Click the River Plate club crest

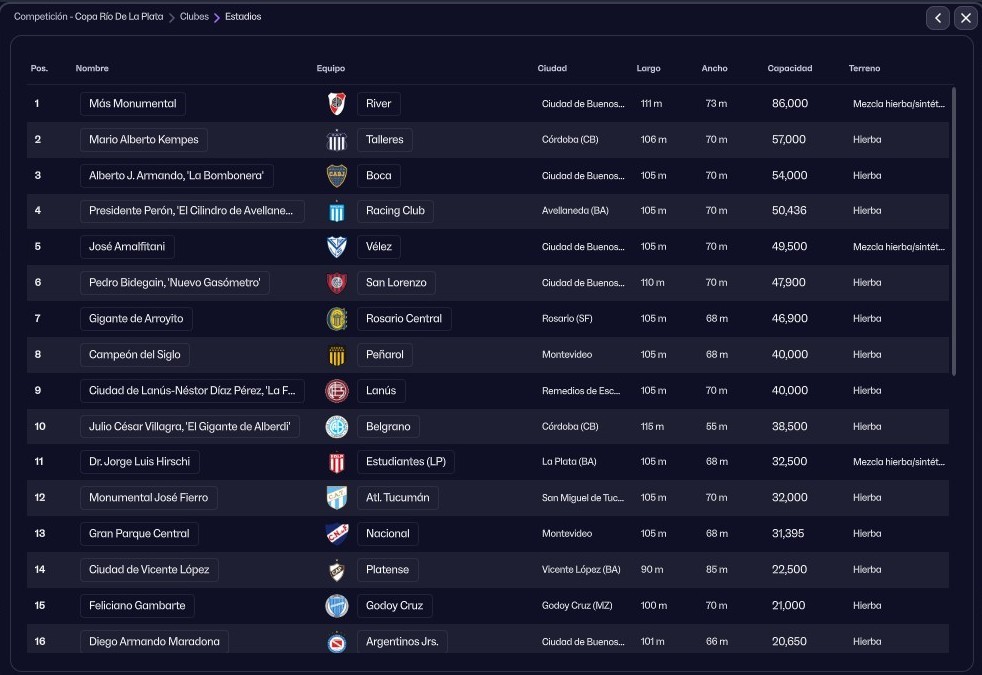pyautogui.click(x=337, y=104)
